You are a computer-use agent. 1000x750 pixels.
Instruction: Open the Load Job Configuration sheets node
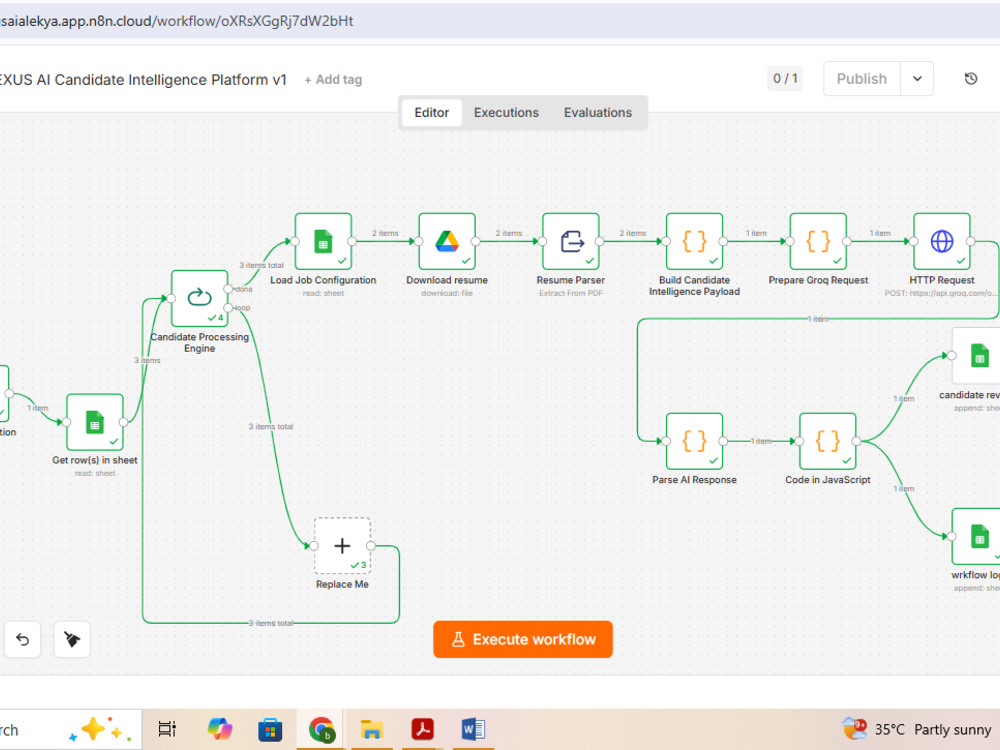pyautogui.click(x=323, y=241)
